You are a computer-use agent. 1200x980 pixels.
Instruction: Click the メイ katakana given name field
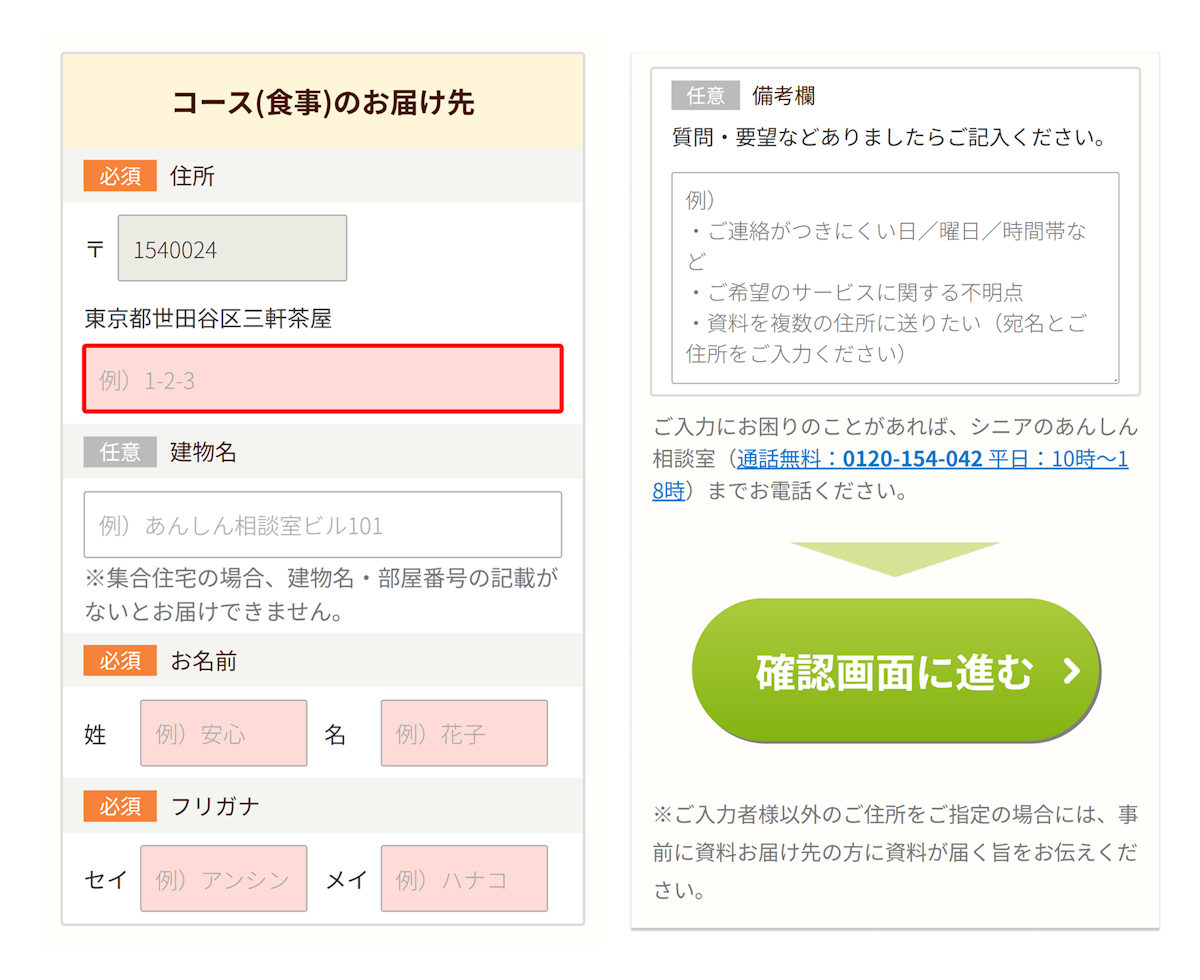point(464,878)
